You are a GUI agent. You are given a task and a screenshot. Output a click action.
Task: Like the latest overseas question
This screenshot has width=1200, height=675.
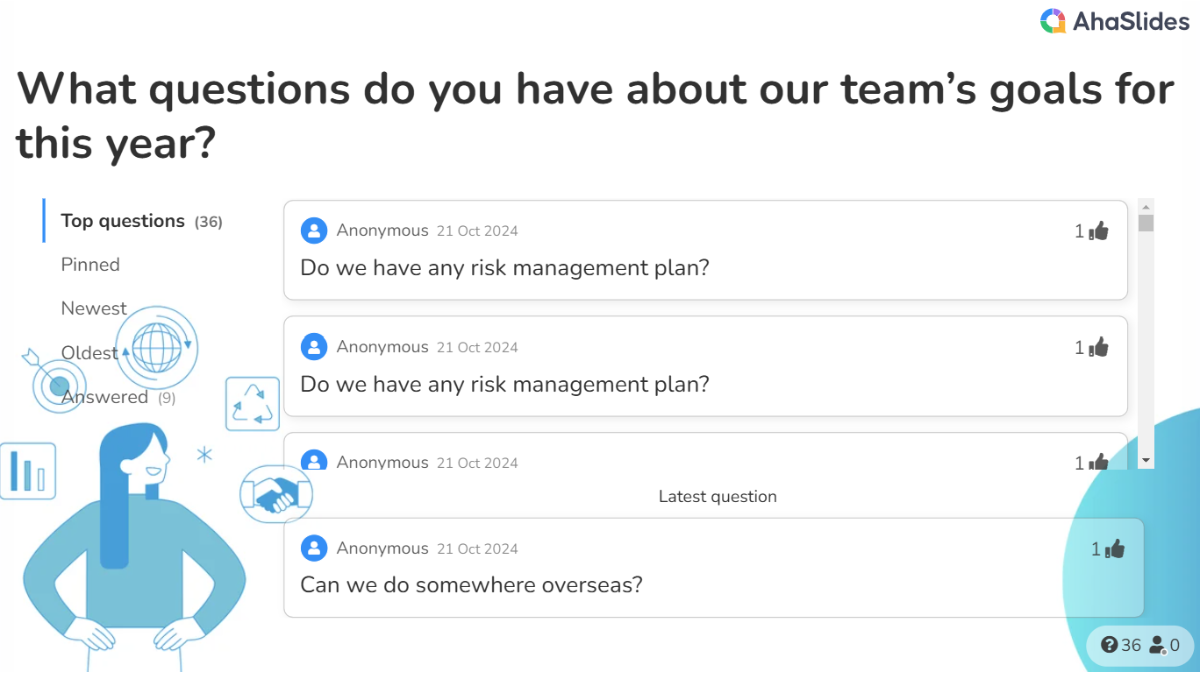[x=1115, y=549]
